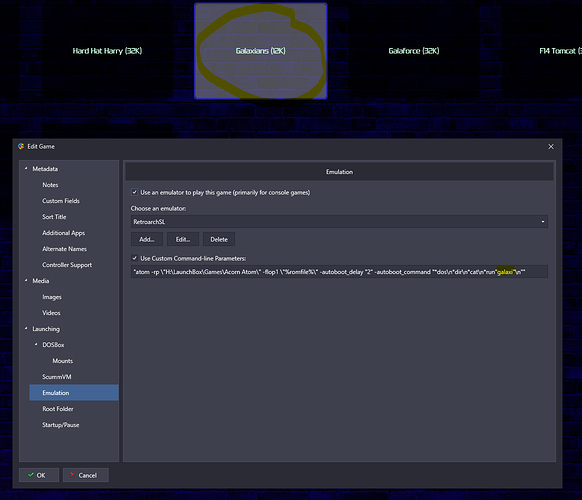The image size is (582, 500).
Task: Close the Edit Game dialog
Action: (551, 147)
